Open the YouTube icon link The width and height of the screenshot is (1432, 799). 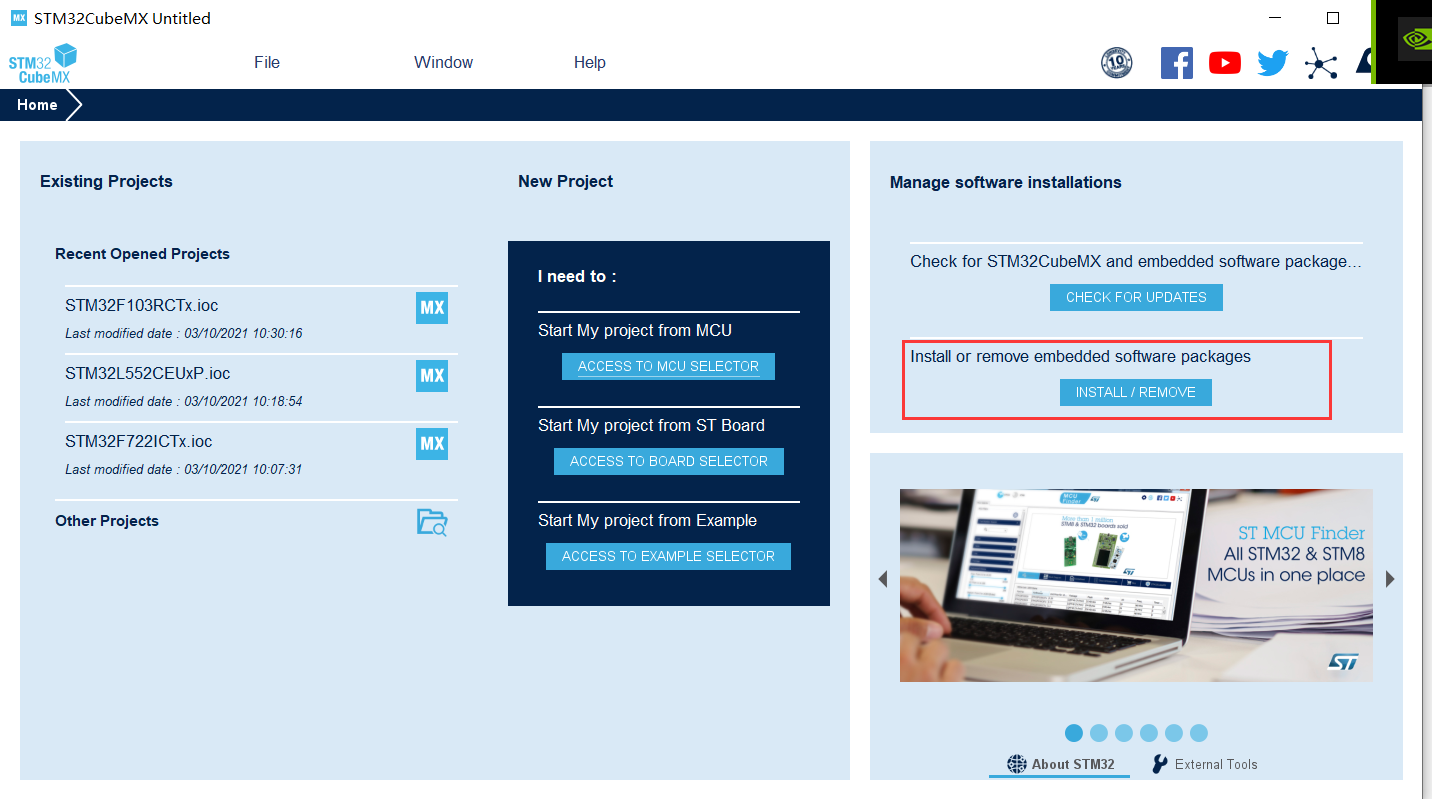tap(1225, 63)
